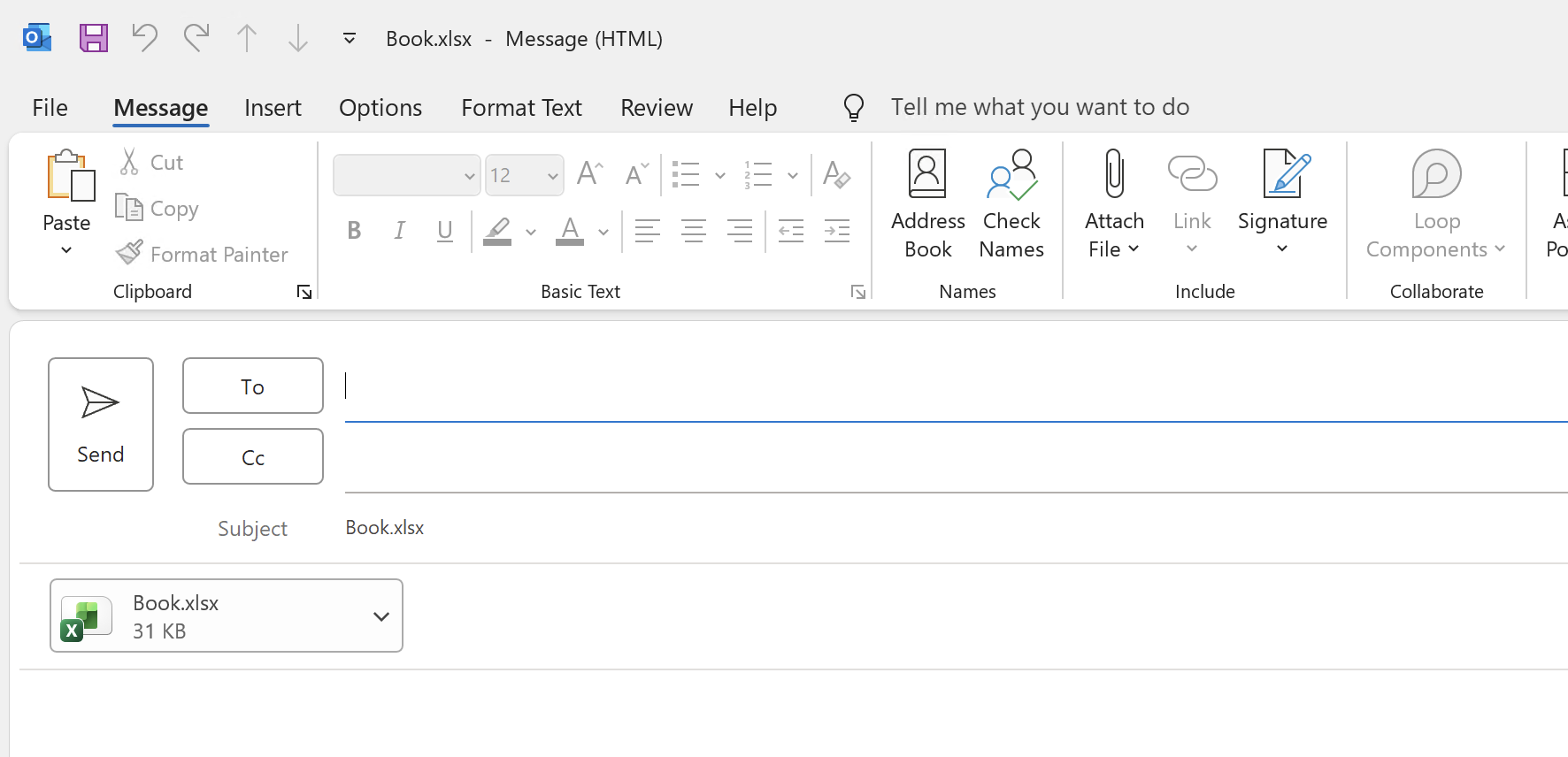Click the bulleted list icon

687,174
